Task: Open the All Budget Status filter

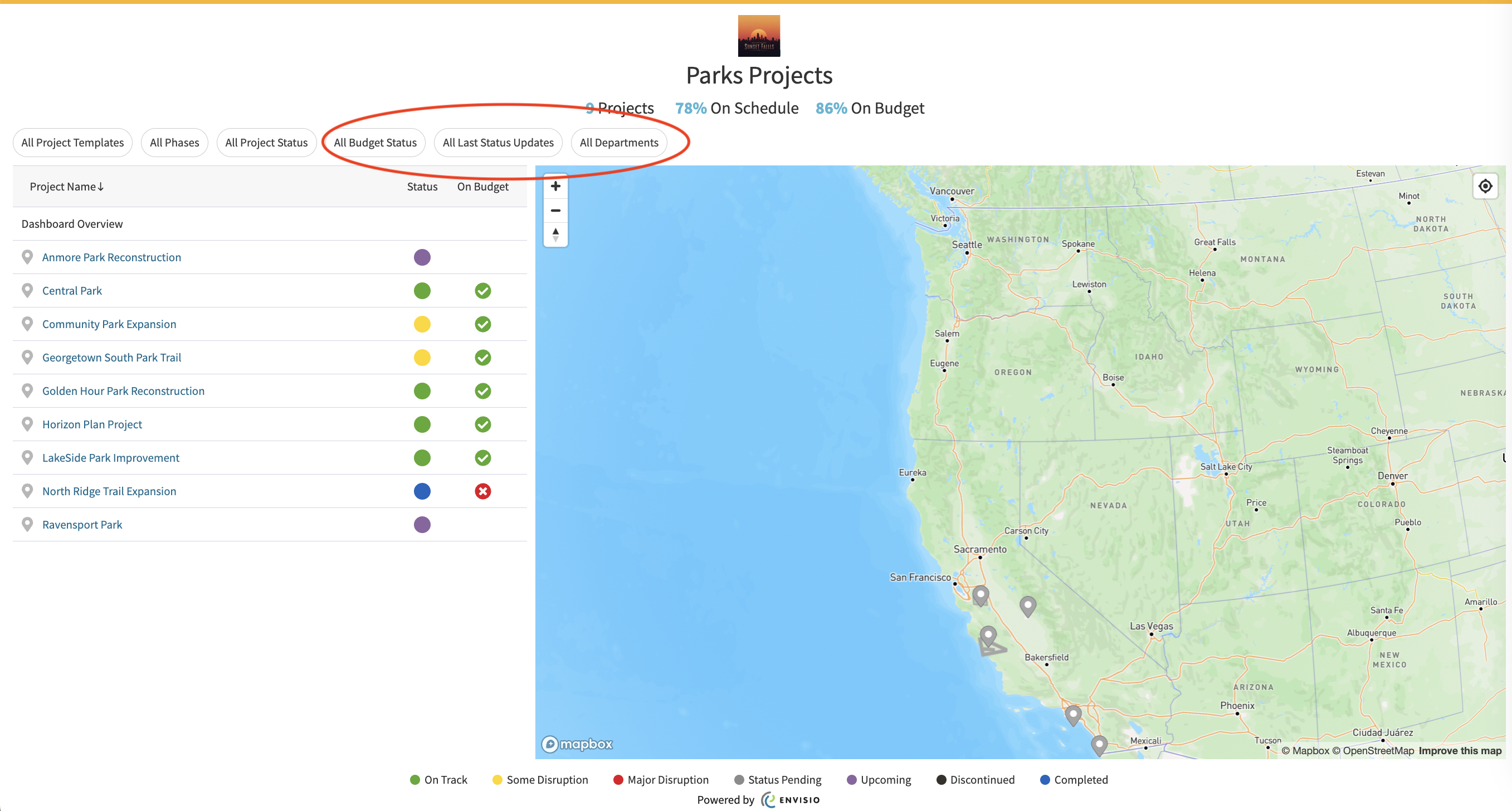Action: (375, 143)
